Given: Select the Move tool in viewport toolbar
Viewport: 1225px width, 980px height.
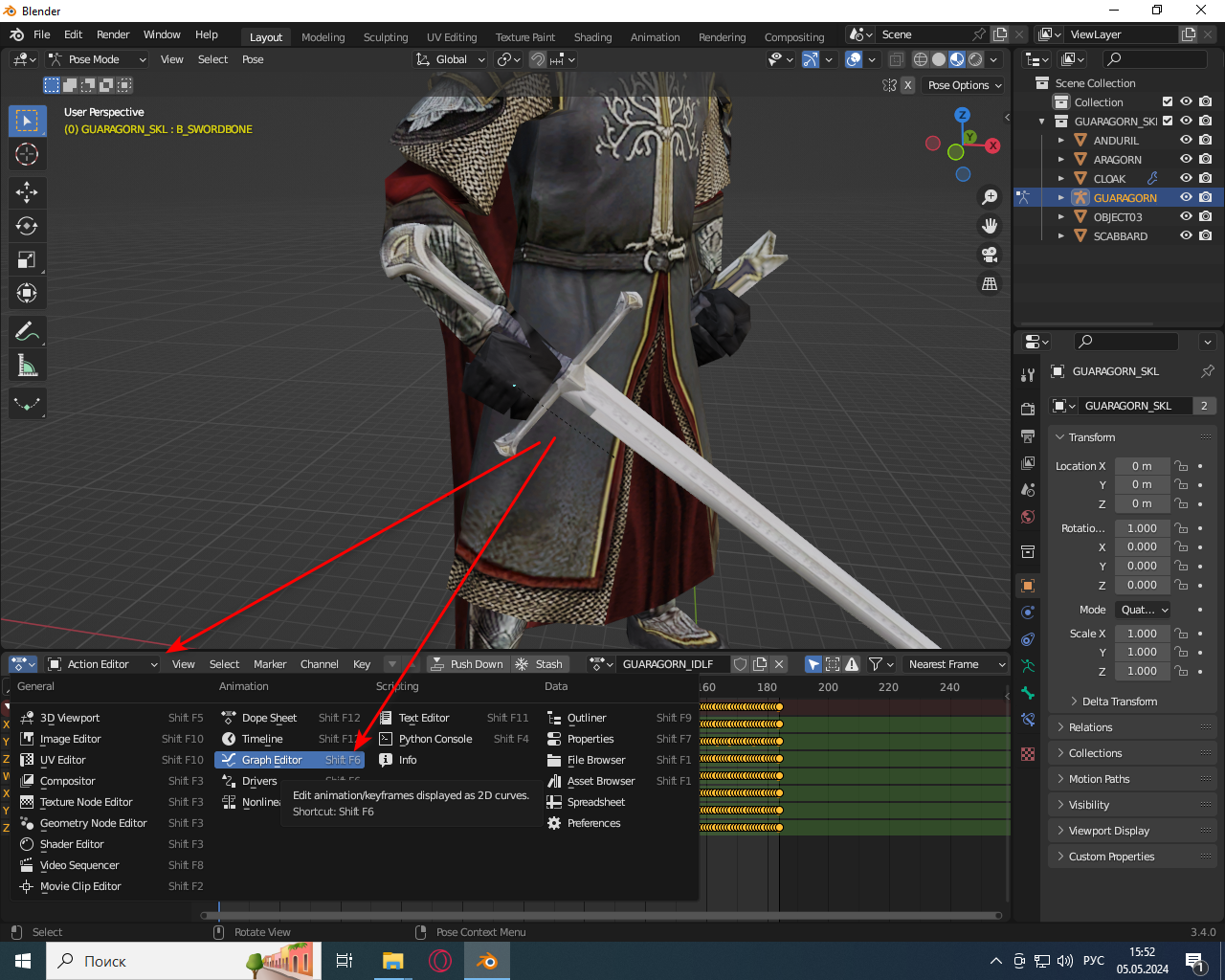Looking at the screenshot, I should (27, 192).
